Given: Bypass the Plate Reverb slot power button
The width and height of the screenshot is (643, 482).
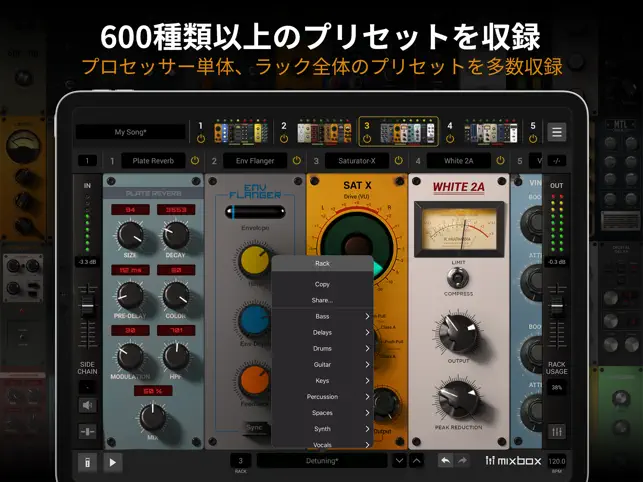Looking at the screenshot, I should coord(195,161).
